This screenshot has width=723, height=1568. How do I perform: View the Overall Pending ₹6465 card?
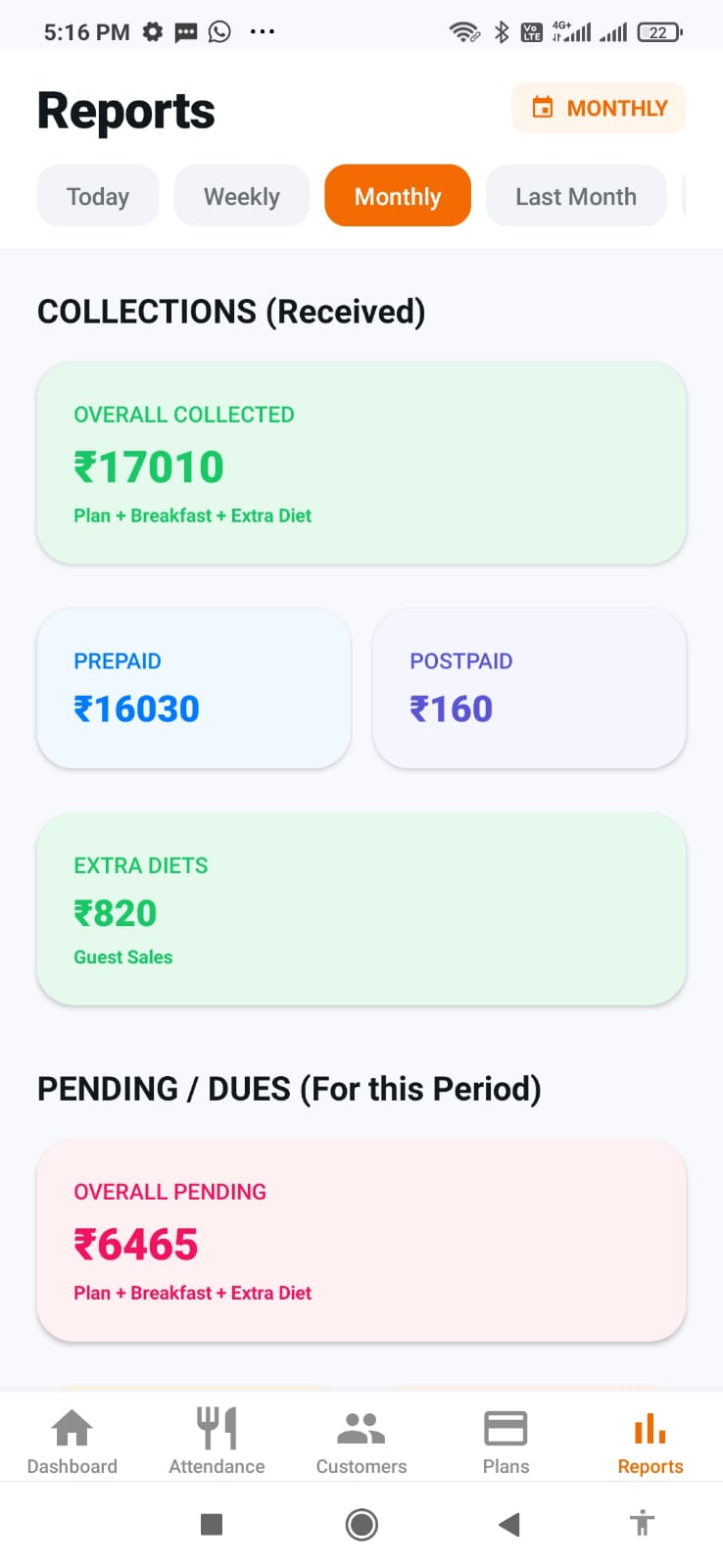click(361, 1241)
